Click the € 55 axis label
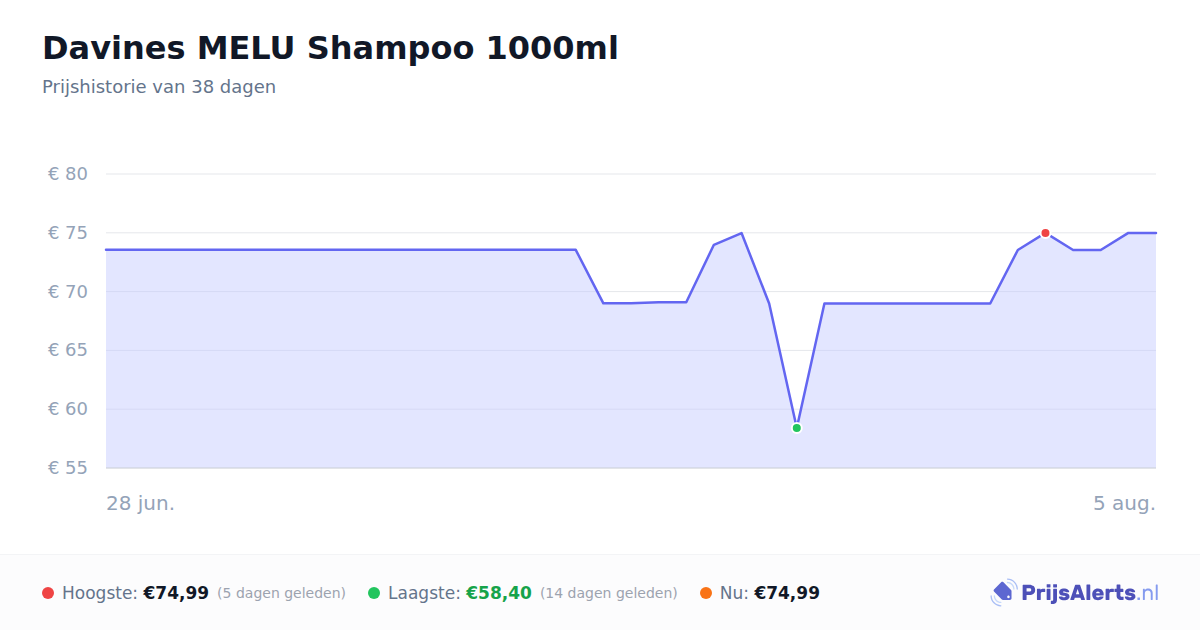 (x=68, y=468)
